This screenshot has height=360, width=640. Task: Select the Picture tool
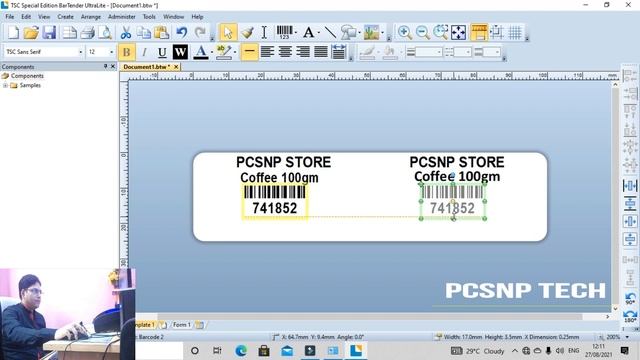point(371,33)
